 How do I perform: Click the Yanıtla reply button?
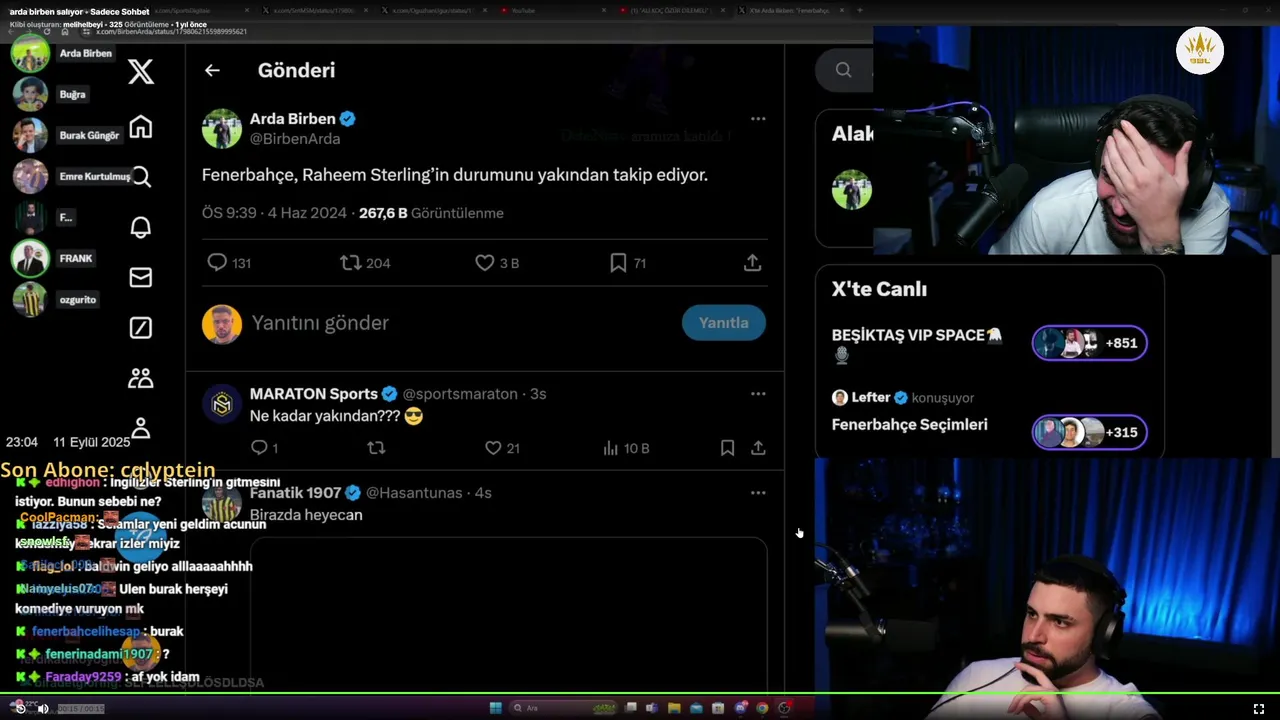coord(723,323)
